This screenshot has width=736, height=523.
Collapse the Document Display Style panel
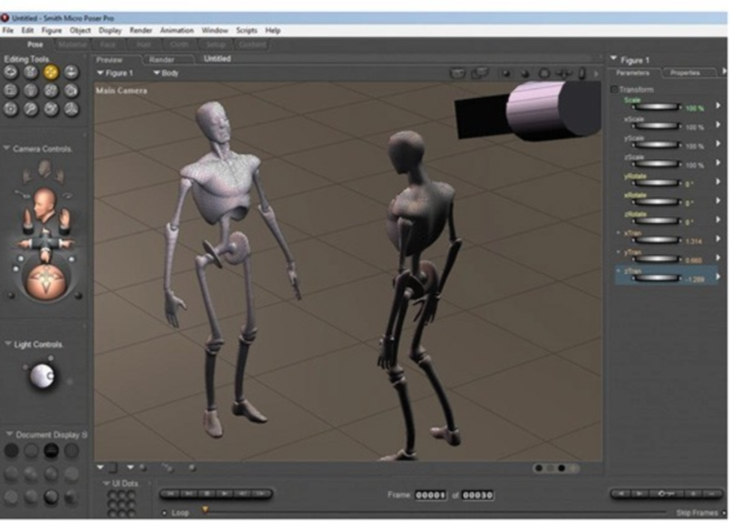pyautogui.click(x=8, y=435)
